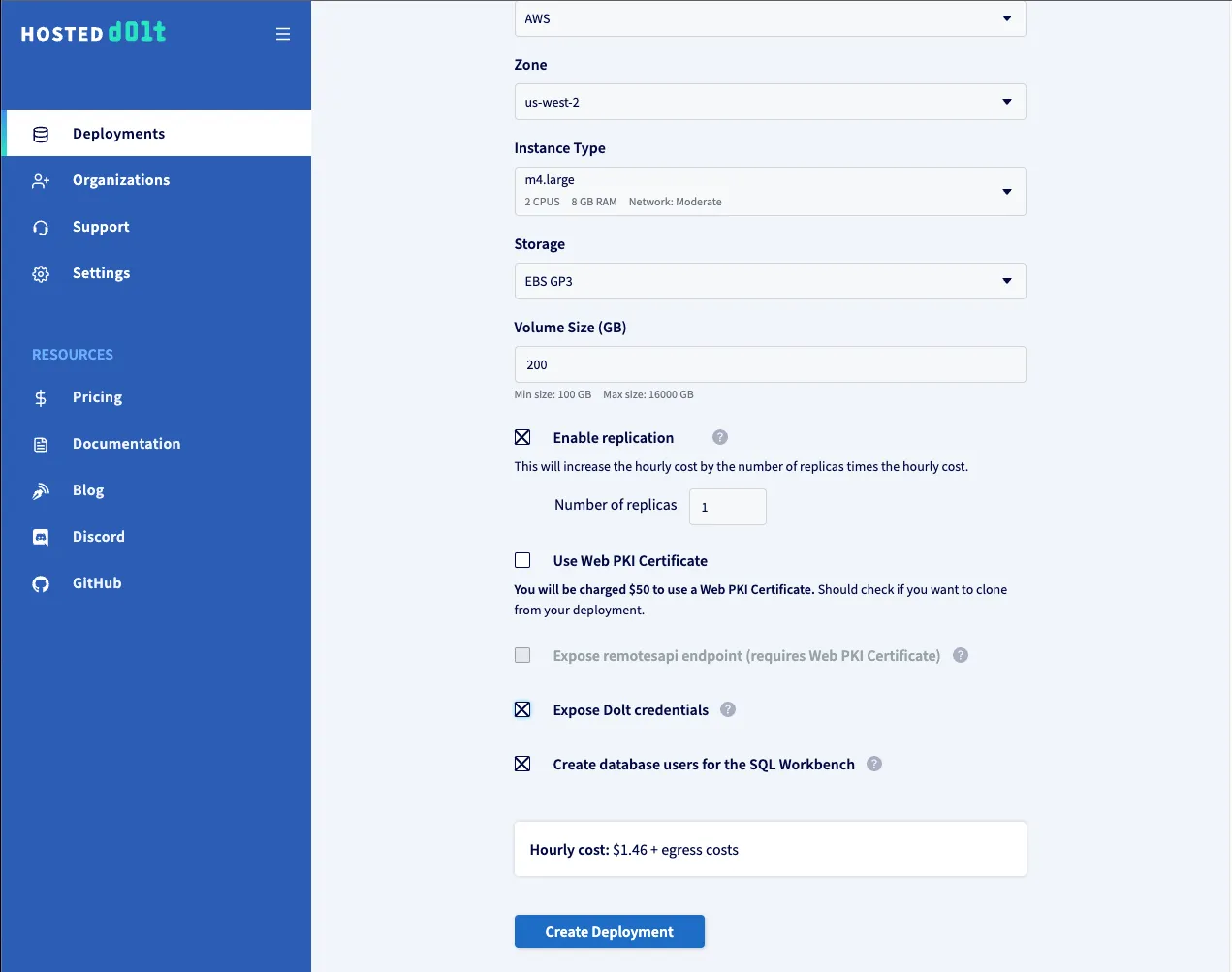
Task: Click the Organizations sidebar icon
Action: (x=40, y=180)
